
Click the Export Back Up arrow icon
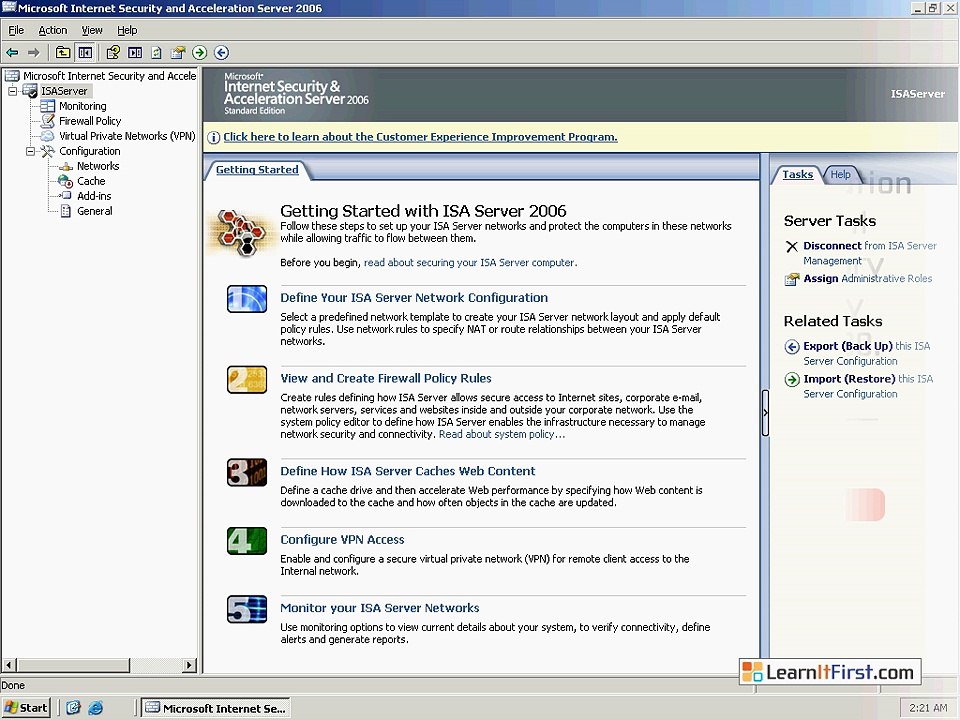(792, 347)
